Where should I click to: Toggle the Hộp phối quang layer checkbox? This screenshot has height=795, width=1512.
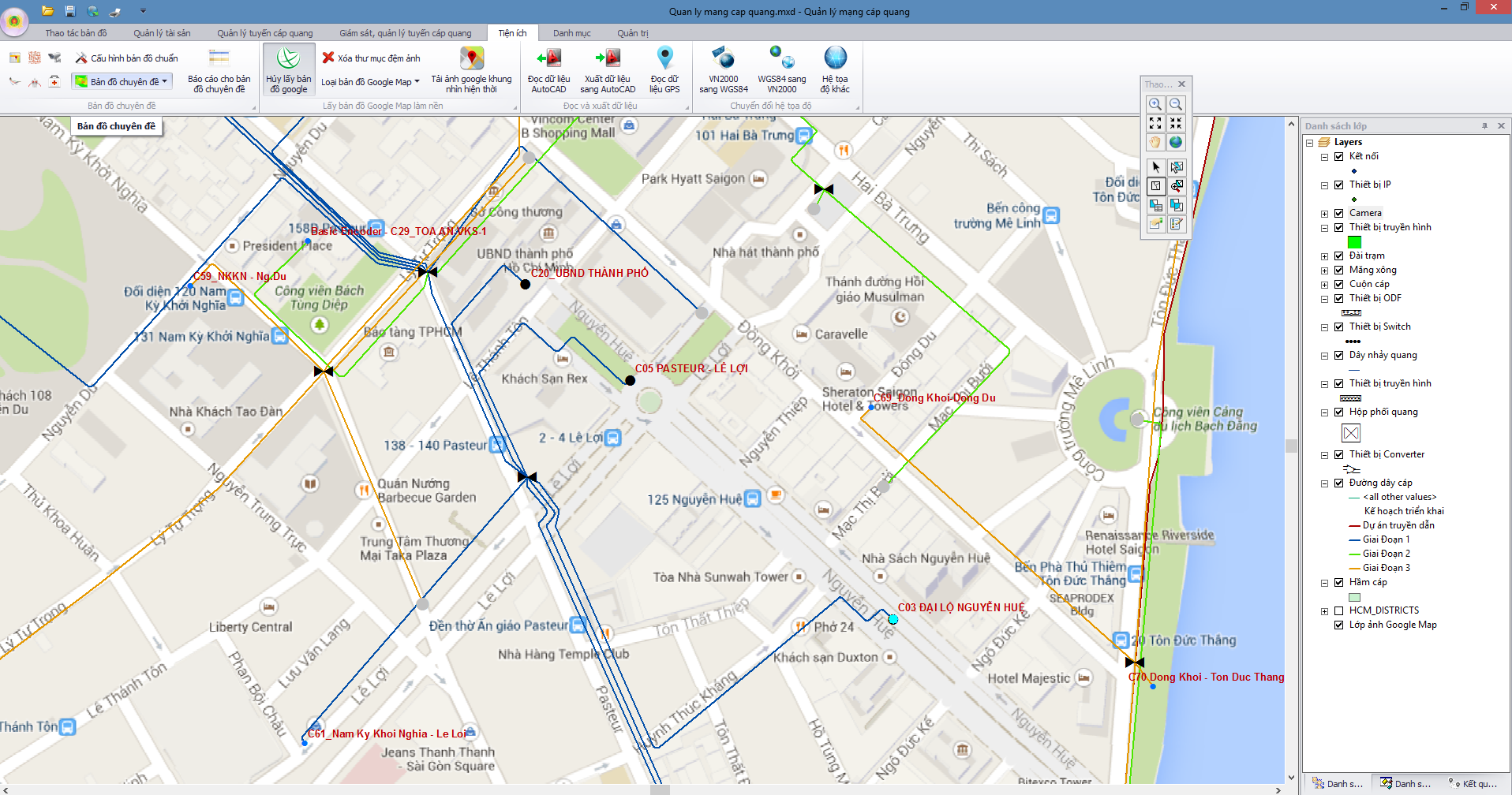tap(1338, 412)
